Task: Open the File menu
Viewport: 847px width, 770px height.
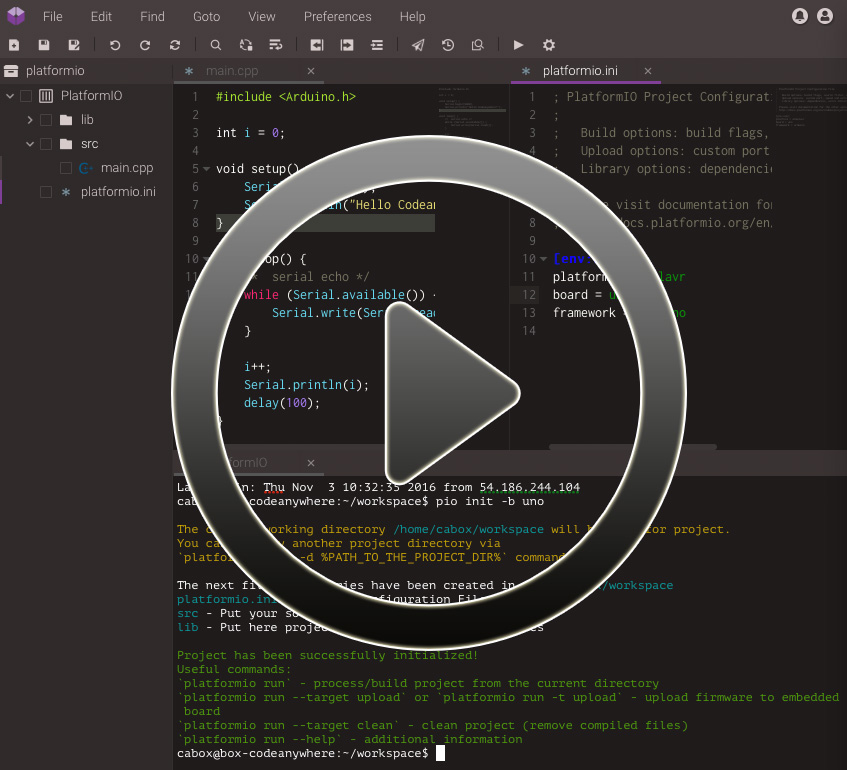Action: coord(52,17)
